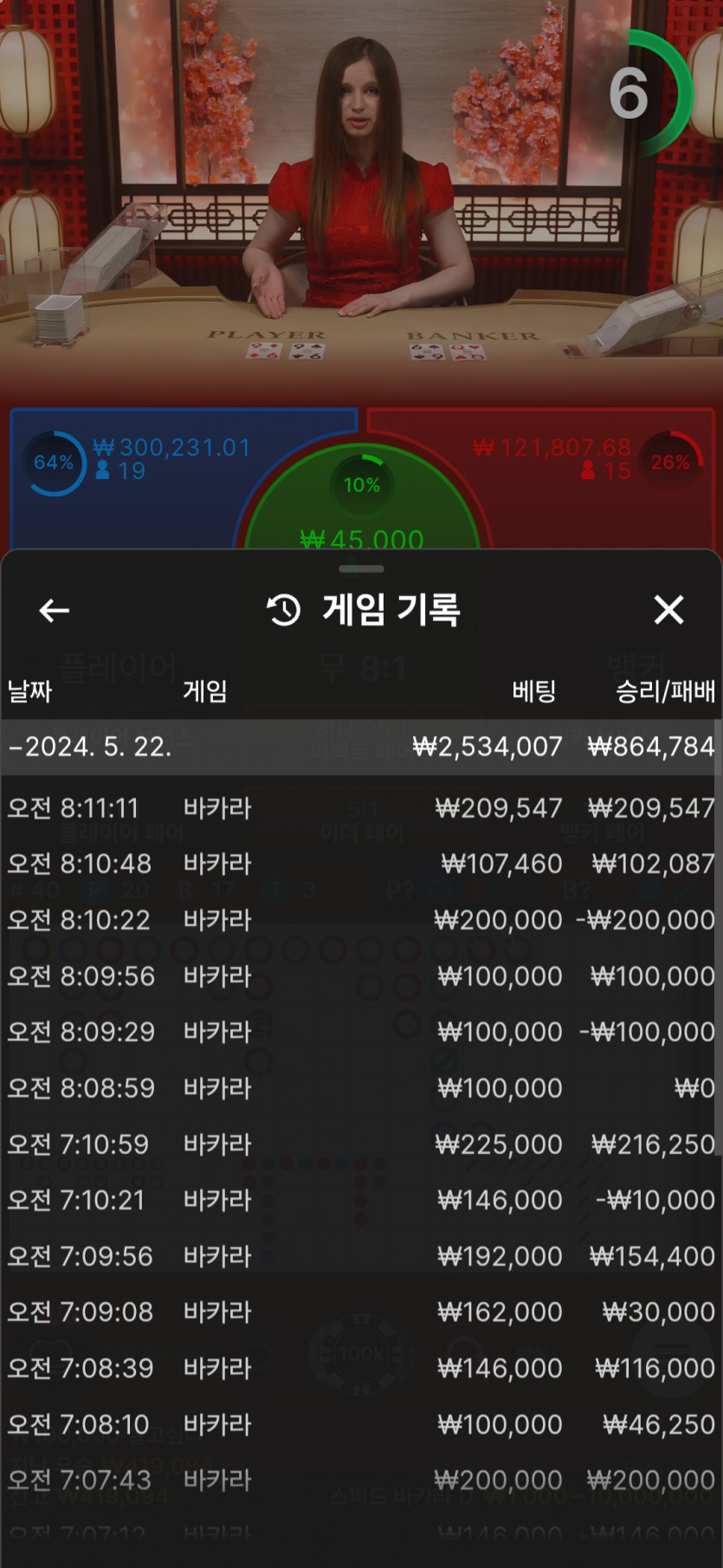The width and height of the screenshot is (723, 1568).
Task: Click the ₩107,460 bet value
Action: coord(501,864)
